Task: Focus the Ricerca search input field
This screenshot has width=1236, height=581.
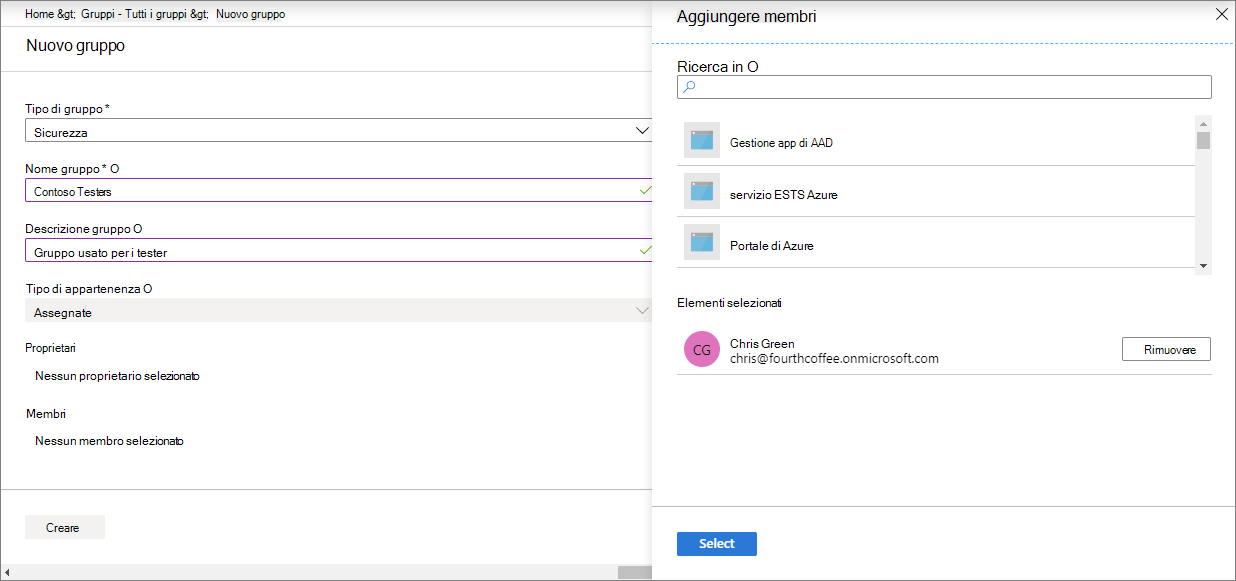Action: pyautogui.click(x=944, y=87)
